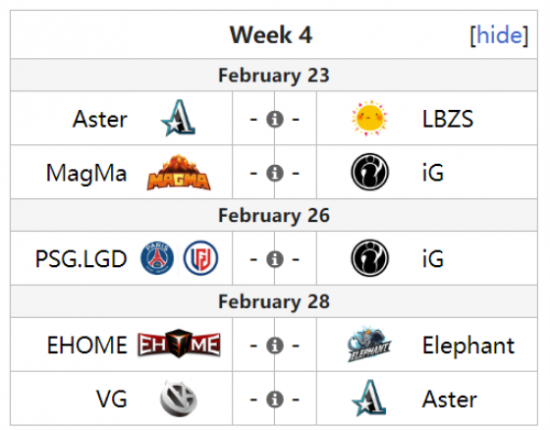Click the MagMa team logo

point(179,172)
